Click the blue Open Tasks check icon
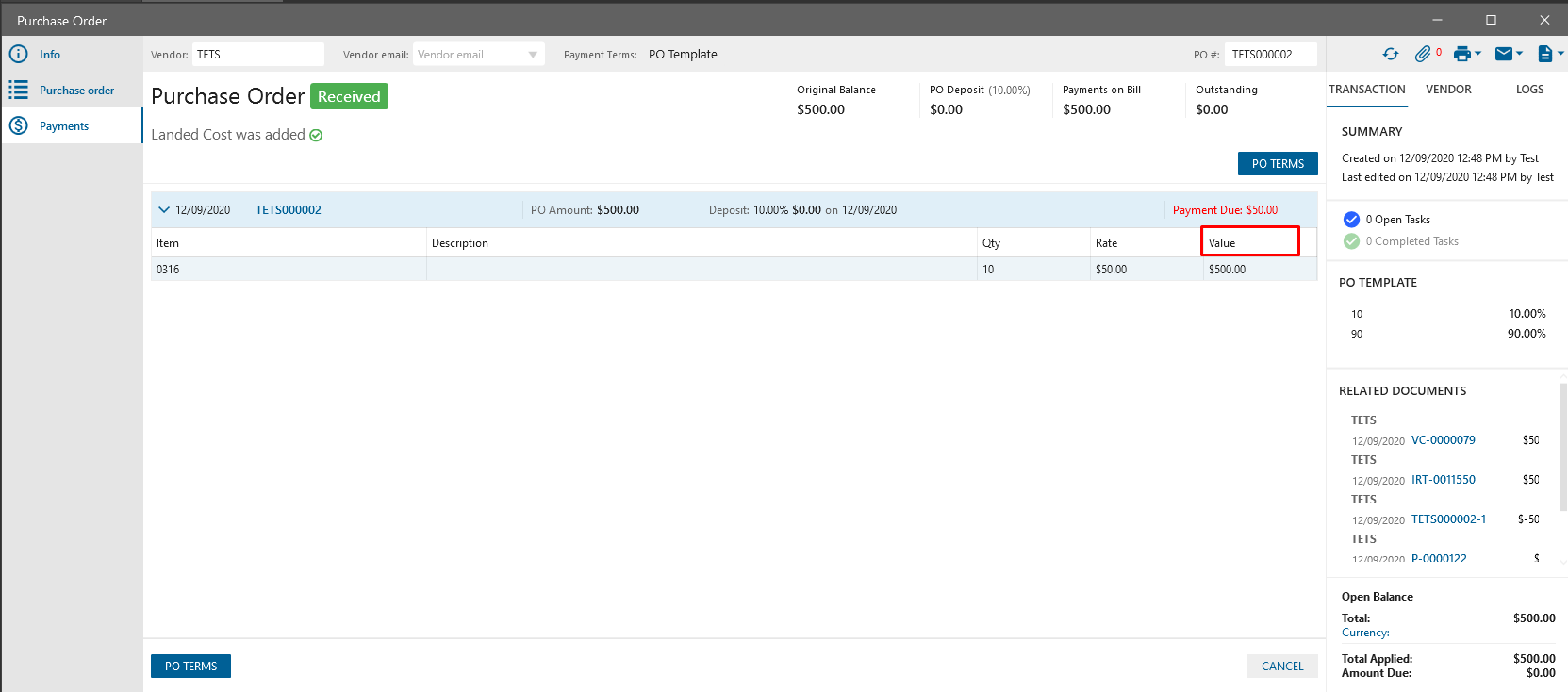 tap(1351, 220)
